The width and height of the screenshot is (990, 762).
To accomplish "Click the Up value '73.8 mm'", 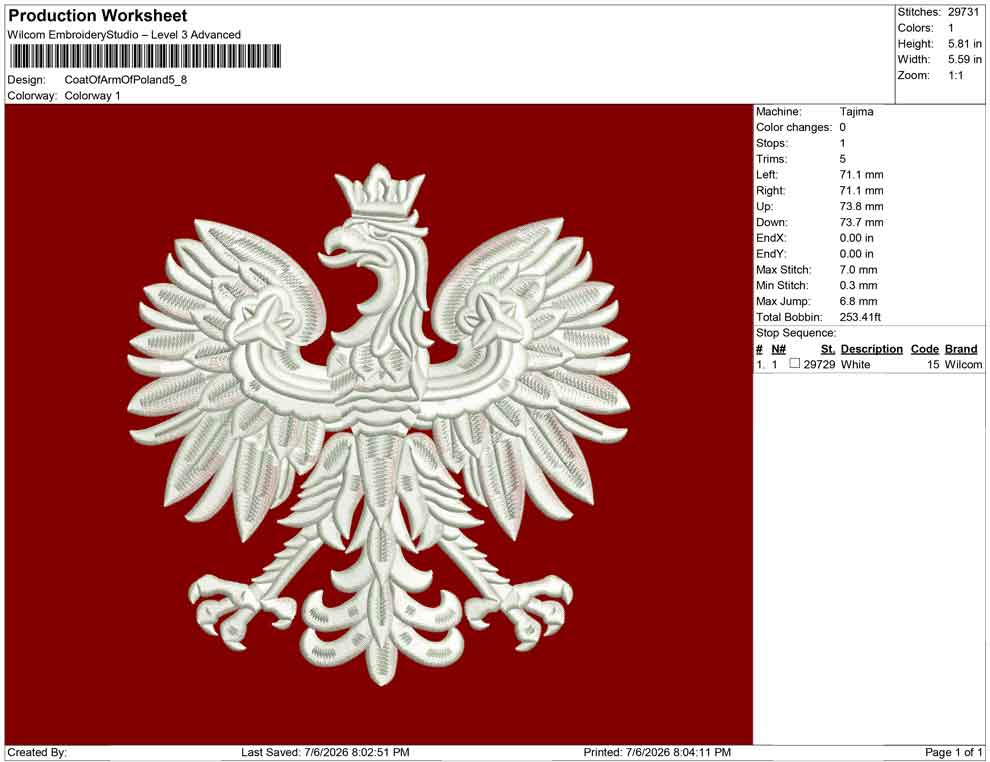I will 861,206.
